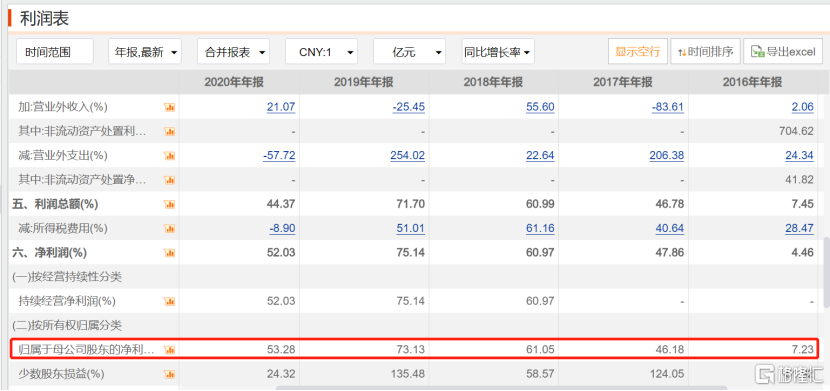830x391 pixels.
Task: Open the 24.34 link in 营业外支出 row
Action: coord(799,156)
